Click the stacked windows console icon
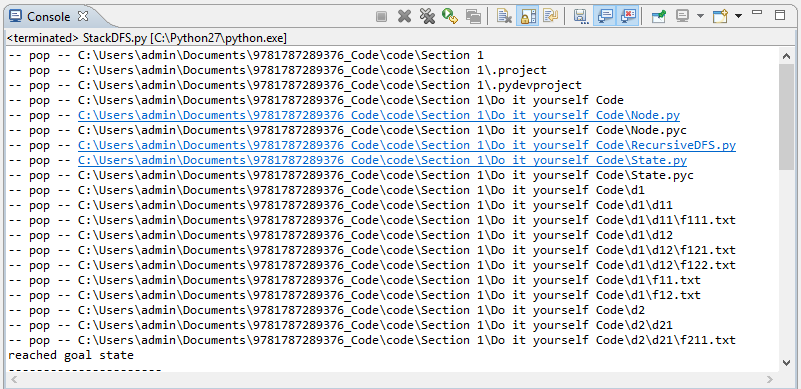This screenshot has height=389, width=801. (x=473, y=16)
